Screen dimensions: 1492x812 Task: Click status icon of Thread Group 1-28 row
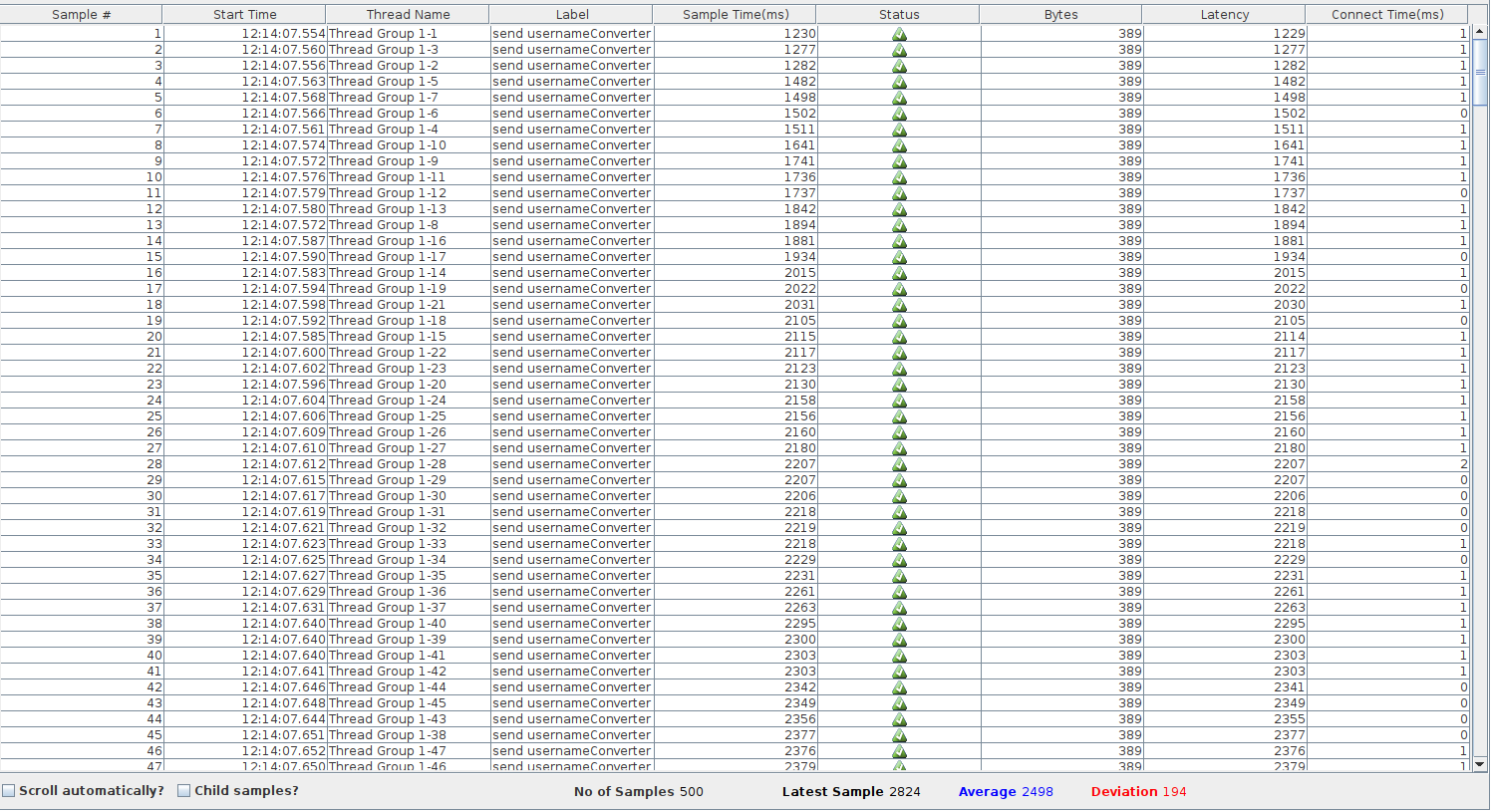(x=899, y=464)
